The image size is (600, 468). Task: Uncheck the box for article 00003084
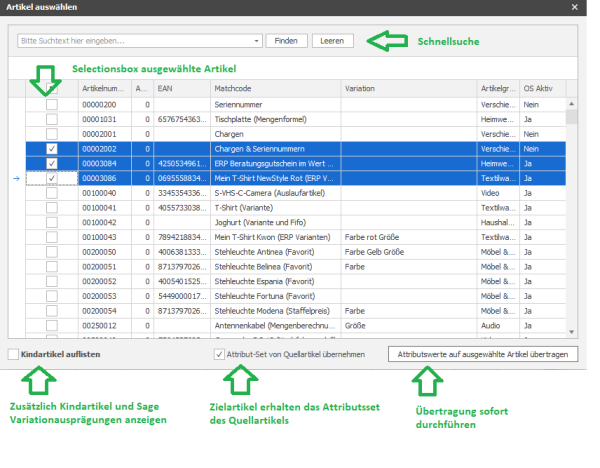click(51, 163)
